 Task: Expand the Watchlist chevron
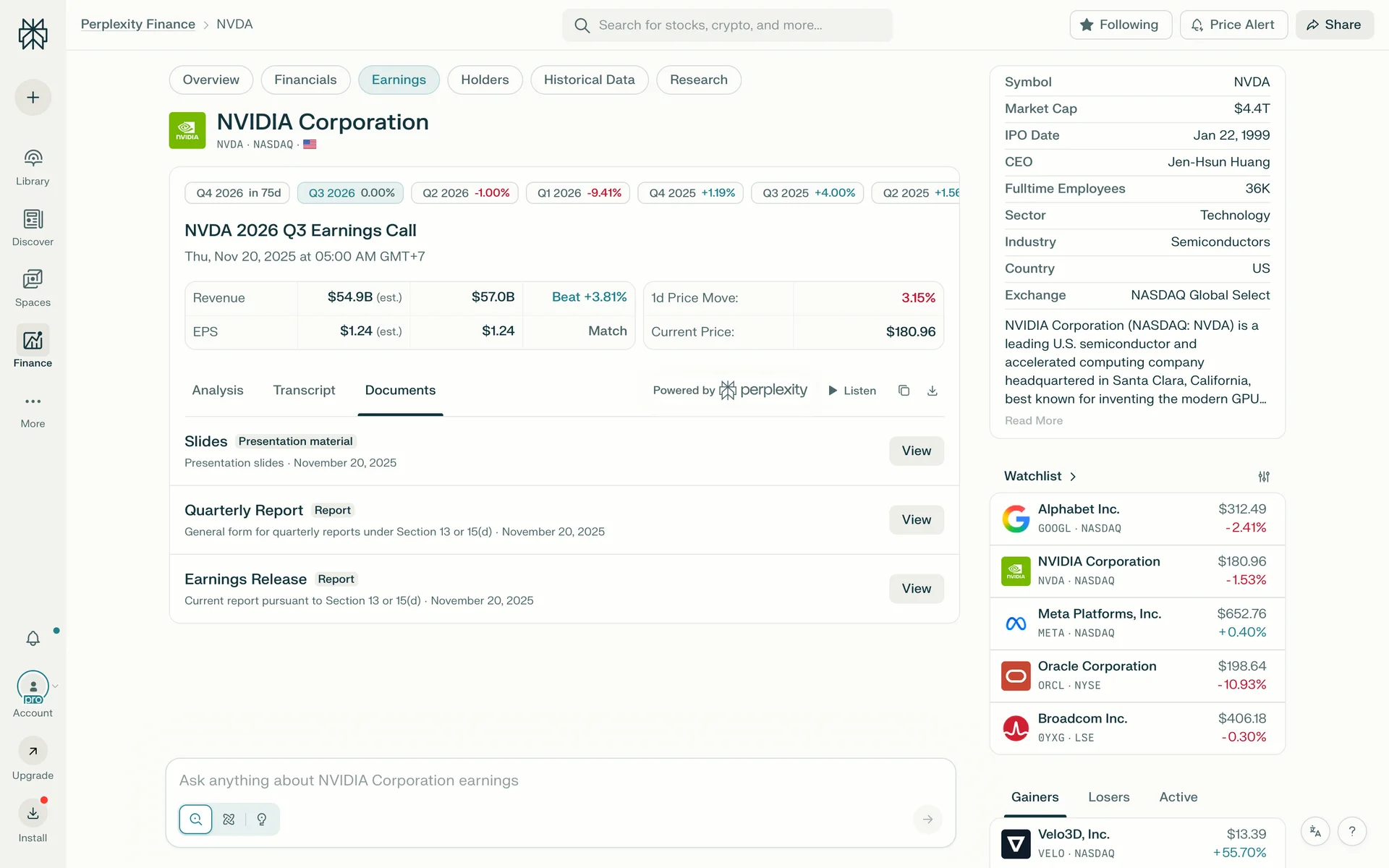click(x=1073, y=477)
